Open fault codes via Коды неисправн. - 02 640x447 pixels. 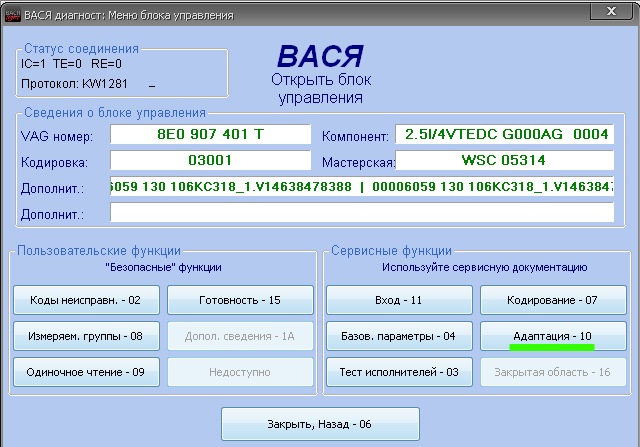[x=86, y=300]
